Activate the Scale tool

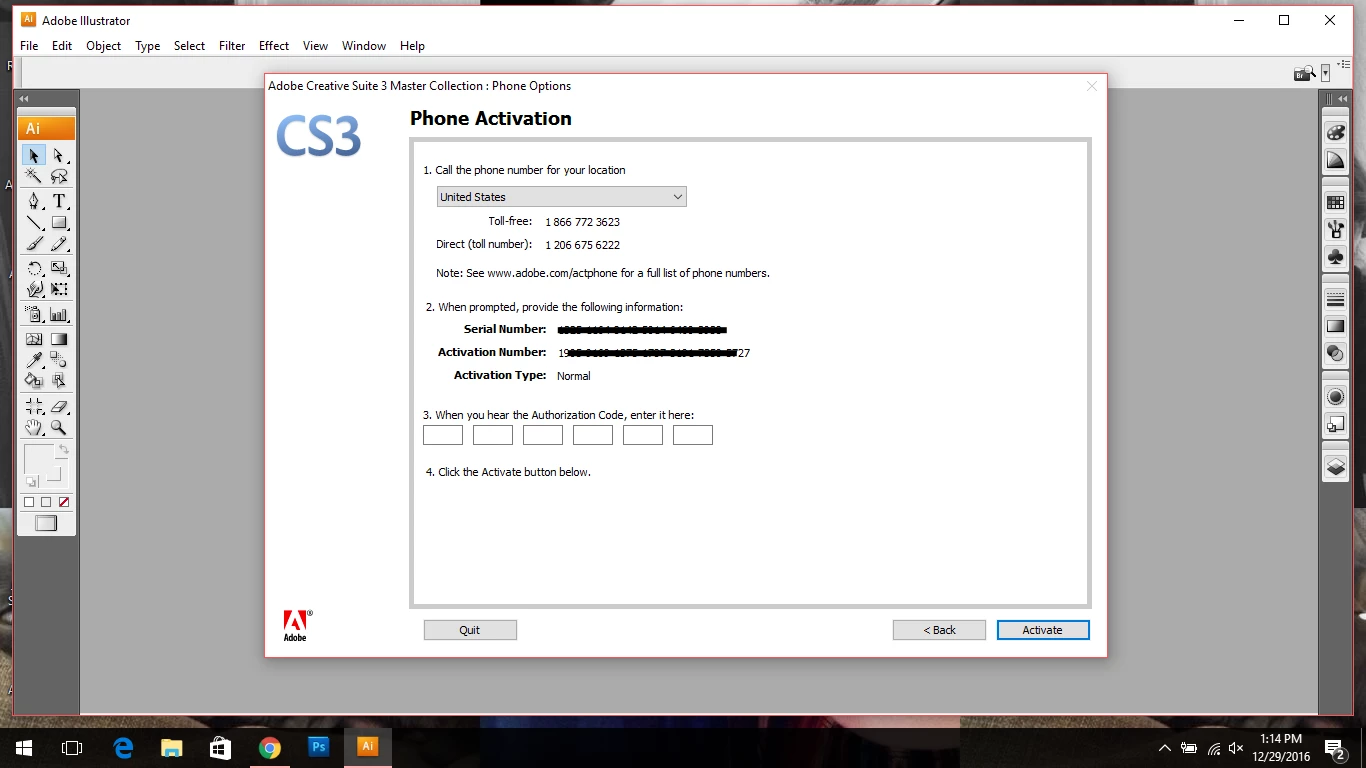click(x=59, y=268)
